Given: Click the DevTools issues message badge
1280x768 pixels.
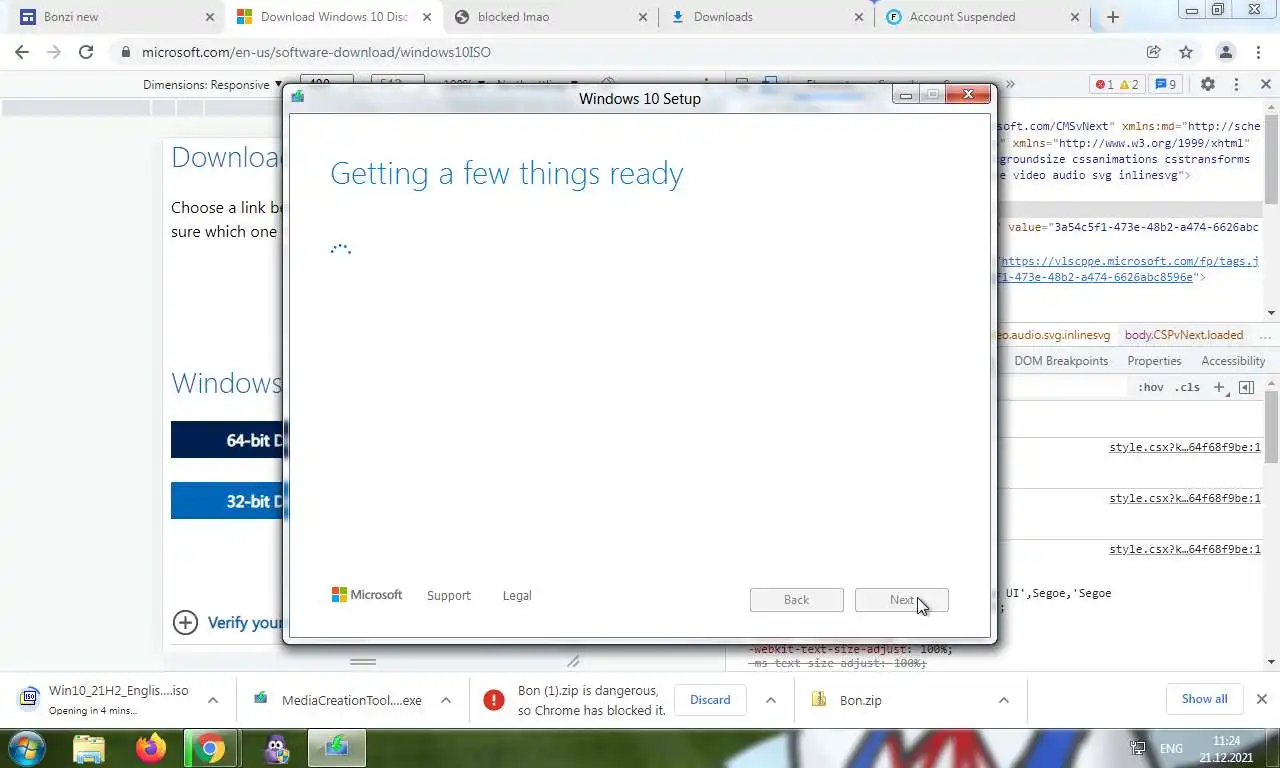Looking at the screenshot, I should click(x=1166, y=84).
